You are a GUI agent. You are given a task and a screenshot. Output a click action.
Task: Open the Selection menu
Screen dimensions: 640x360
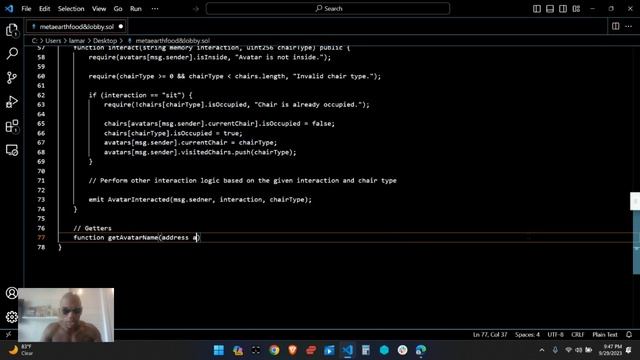coord(71,9)
